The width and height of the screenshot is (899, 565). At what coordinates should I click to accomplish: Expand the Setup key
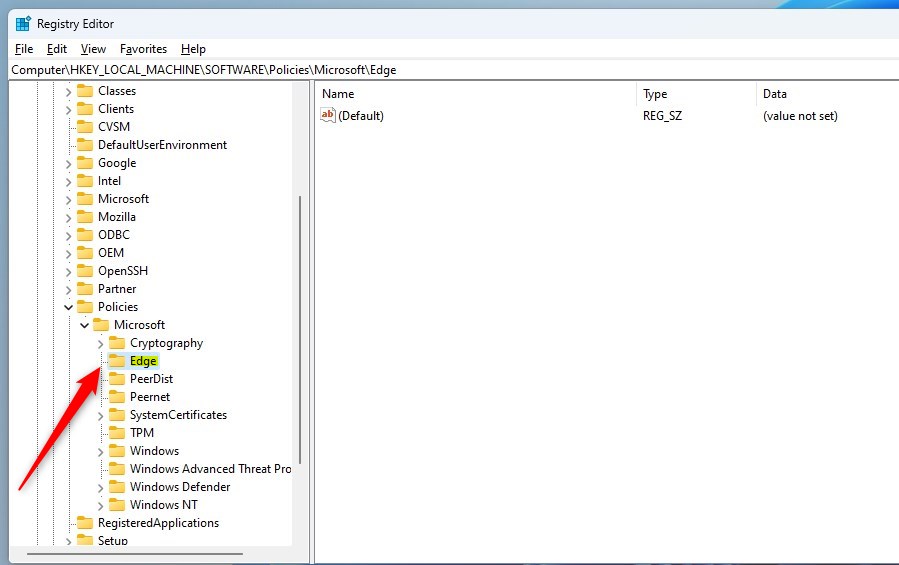coord(68,541)
